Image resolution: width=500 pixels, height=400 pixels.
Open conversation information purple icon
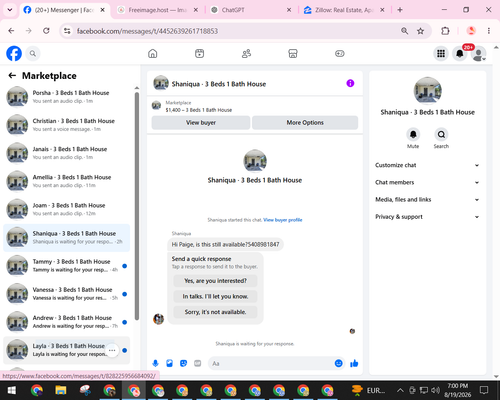(x=350, y=83)
